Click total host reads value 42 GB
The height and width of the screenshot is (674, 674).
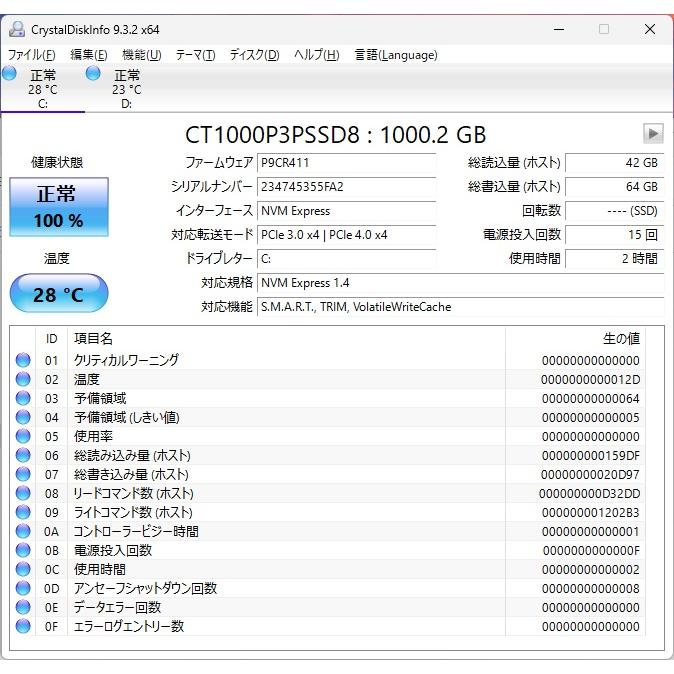[614, 163]
